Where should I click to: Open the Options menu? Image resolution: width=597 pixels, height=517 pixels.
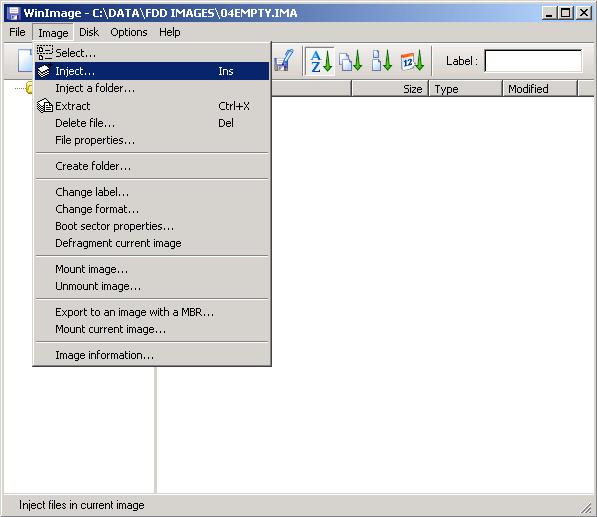(x=129, y=32)
